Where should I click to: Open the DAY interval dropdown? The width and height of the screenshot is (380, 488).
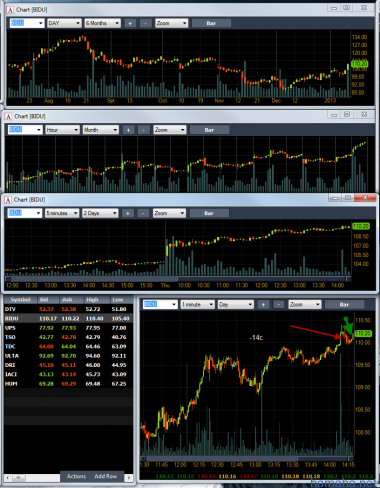64,23
